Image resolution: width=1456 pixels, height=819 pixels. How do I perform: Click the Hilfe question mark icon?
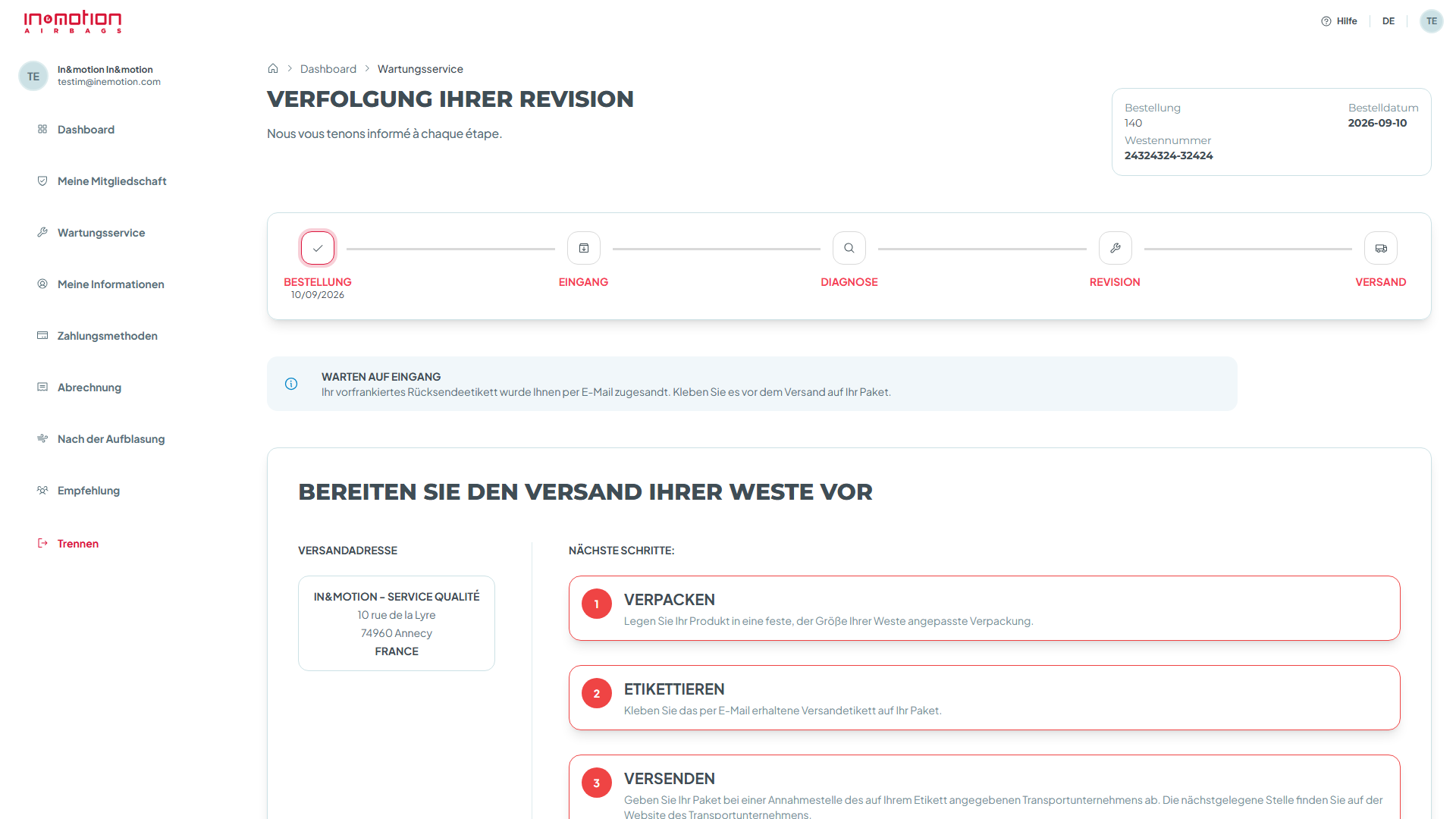coord(1326,21)
